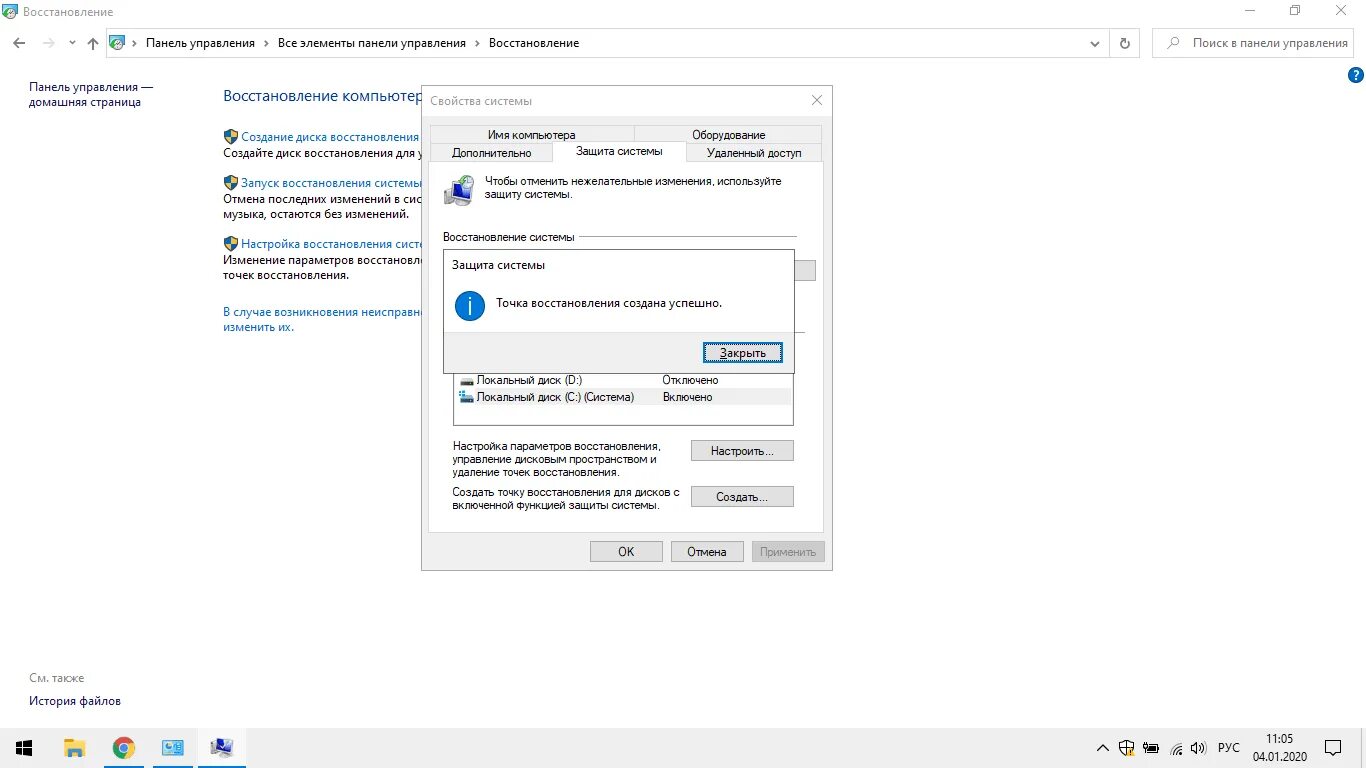Click the 'Создать...' button

tap(742, 497)
